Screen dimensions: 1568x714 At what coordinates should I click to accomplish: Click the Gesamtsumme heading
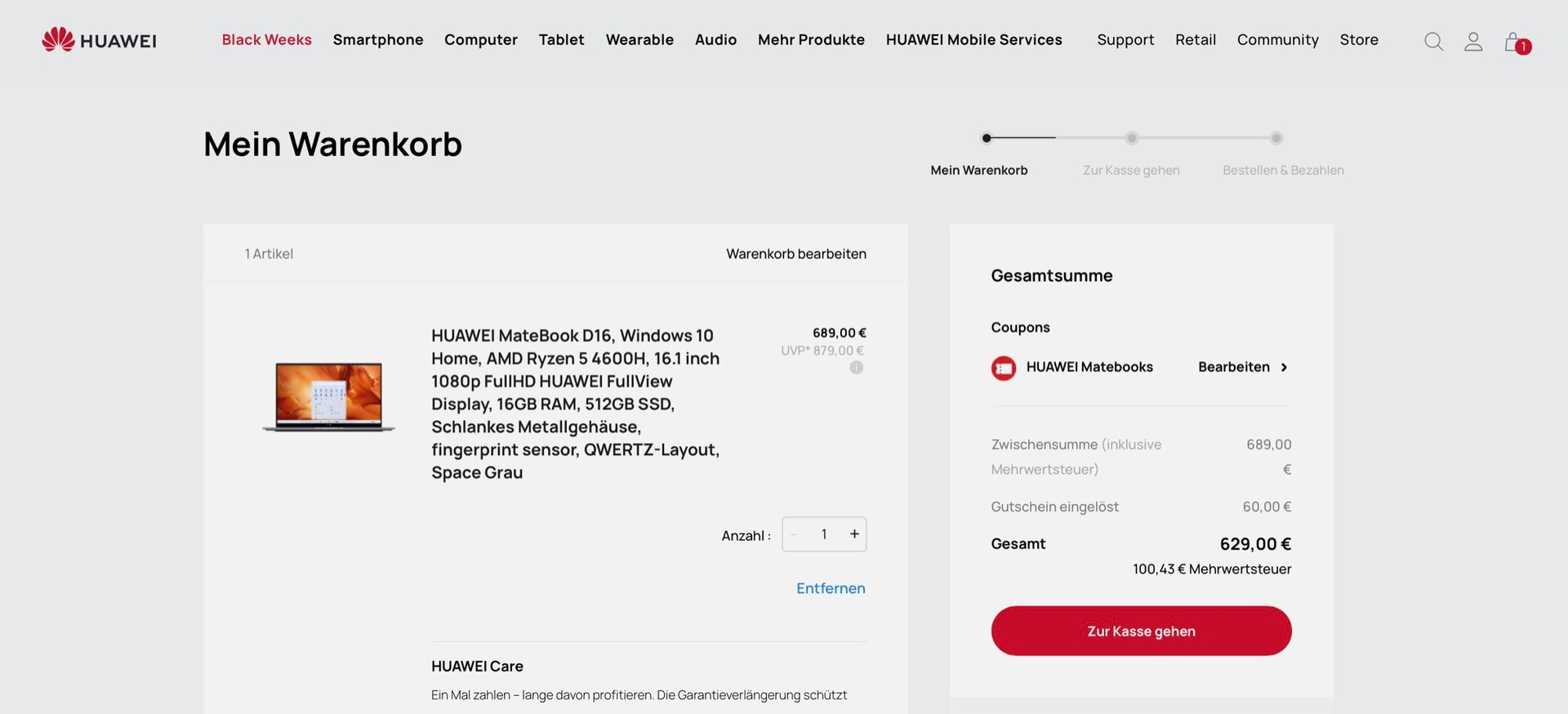tap(1052, 276)
